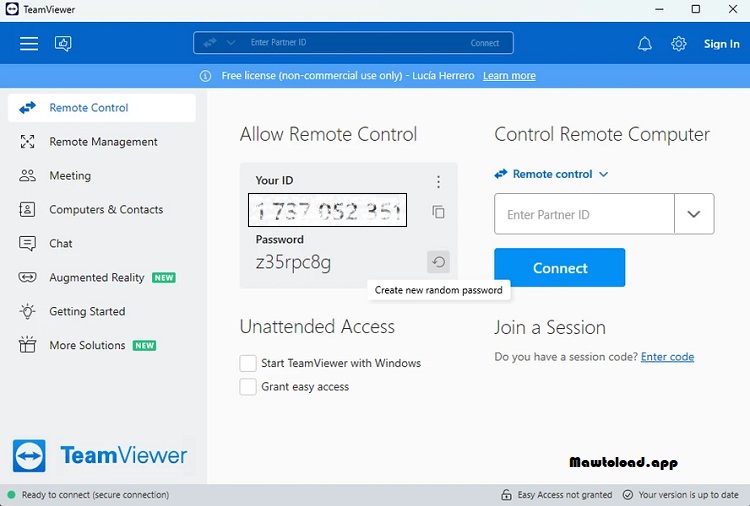
Task: Click the More Solutions gift icon
Action: tap(27, 345)
